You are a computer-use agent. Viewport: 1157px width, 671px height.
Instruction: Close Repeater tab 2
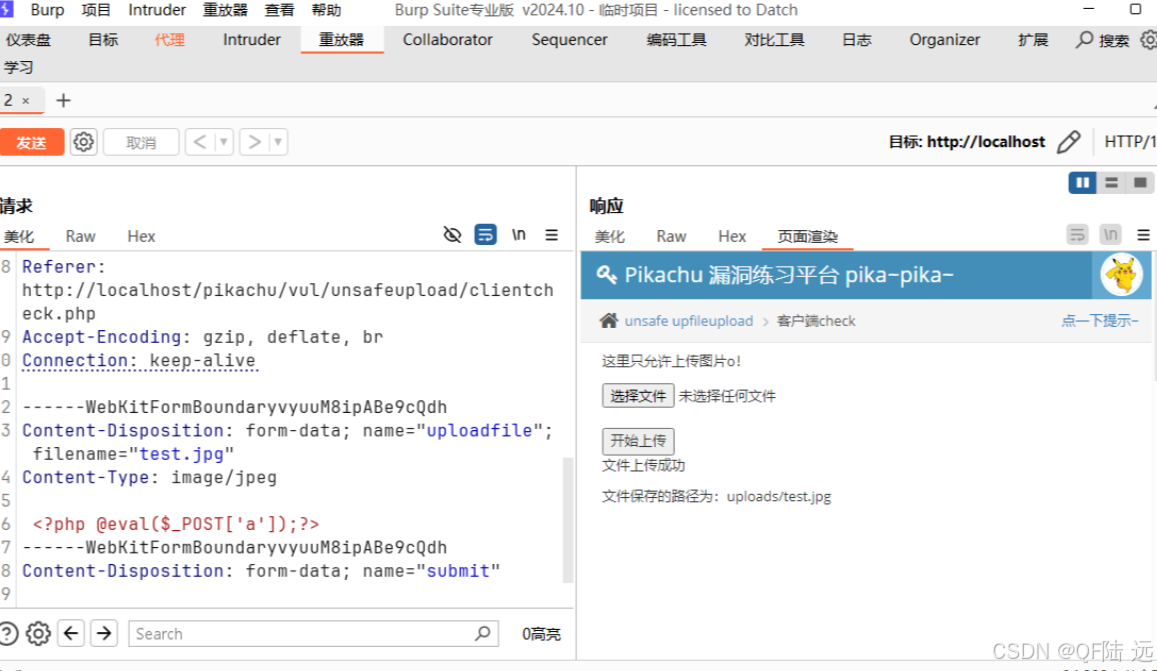tap(26, 100)
